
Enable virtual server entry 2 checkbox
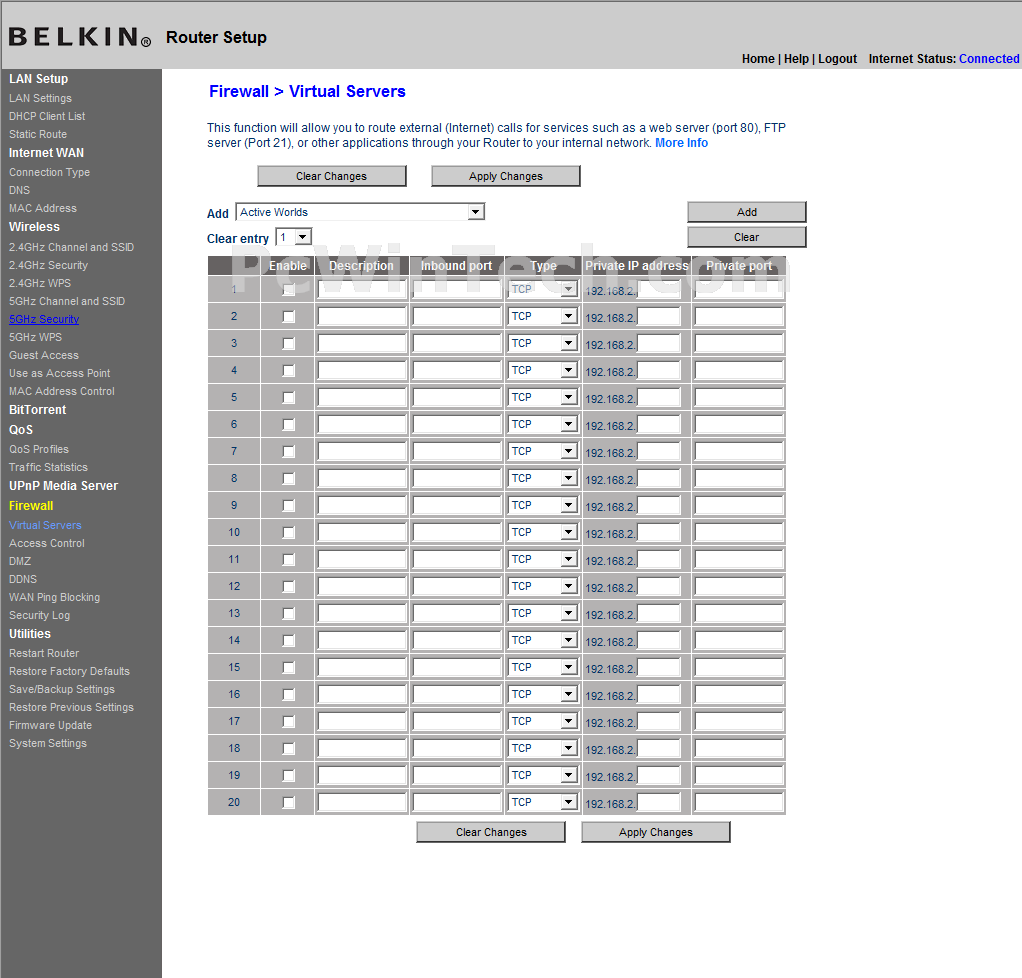tap(288, 317)
